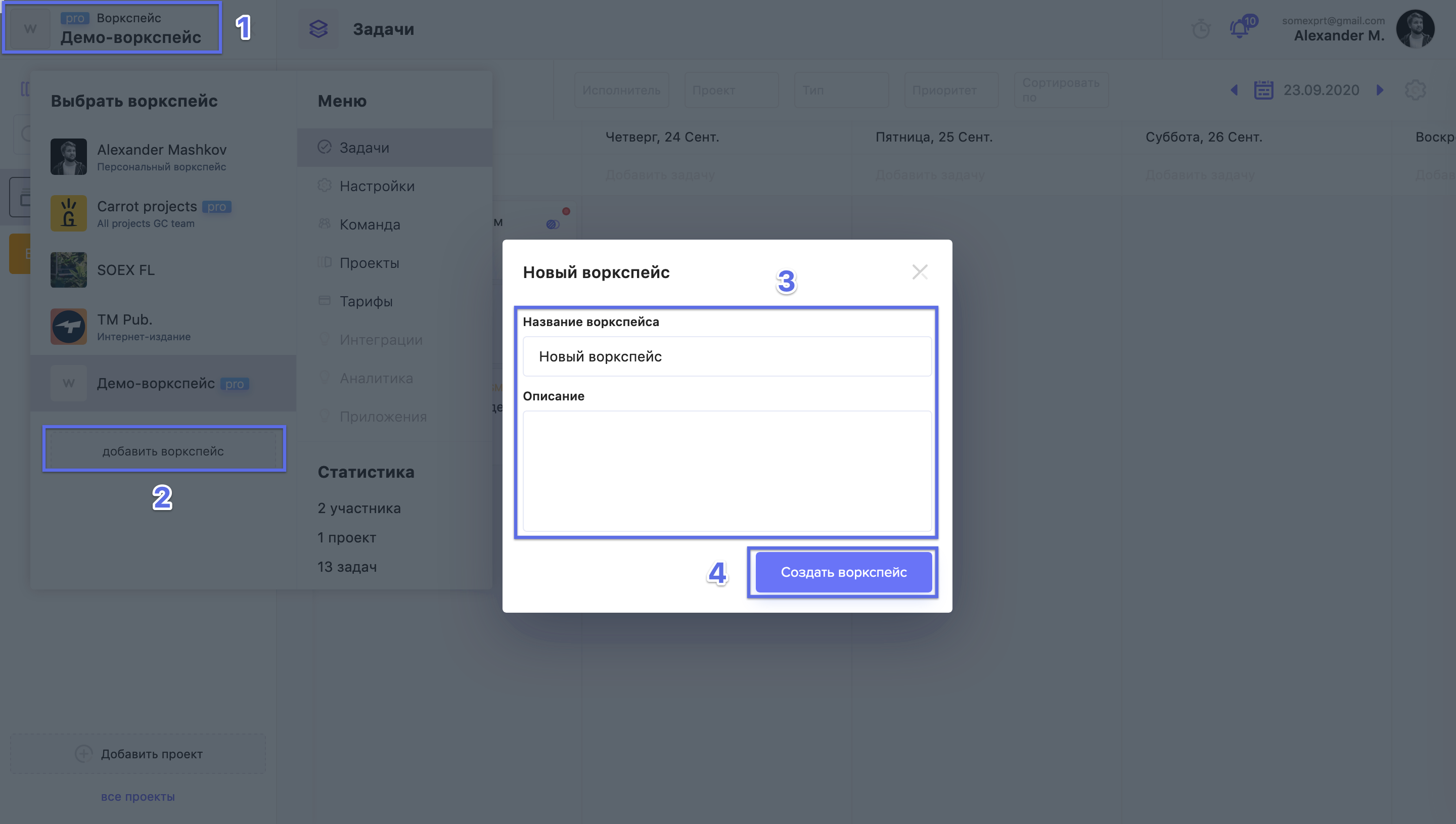Screen dimensions: 1456x824
Task: Click Добавить задачу under Четверг, 24 Сент.
Action: coord(660,175)
